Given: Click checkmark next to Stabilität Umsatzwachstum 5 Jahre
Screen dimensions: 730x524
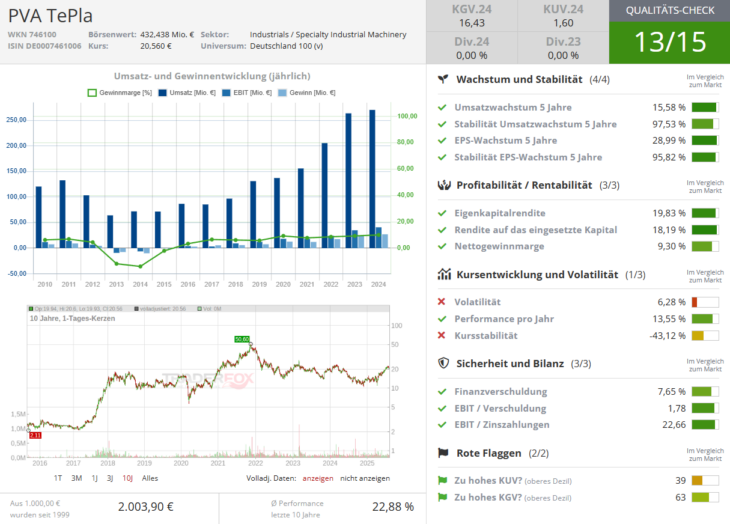Looking at the screenshot, I should coord(442,124).
